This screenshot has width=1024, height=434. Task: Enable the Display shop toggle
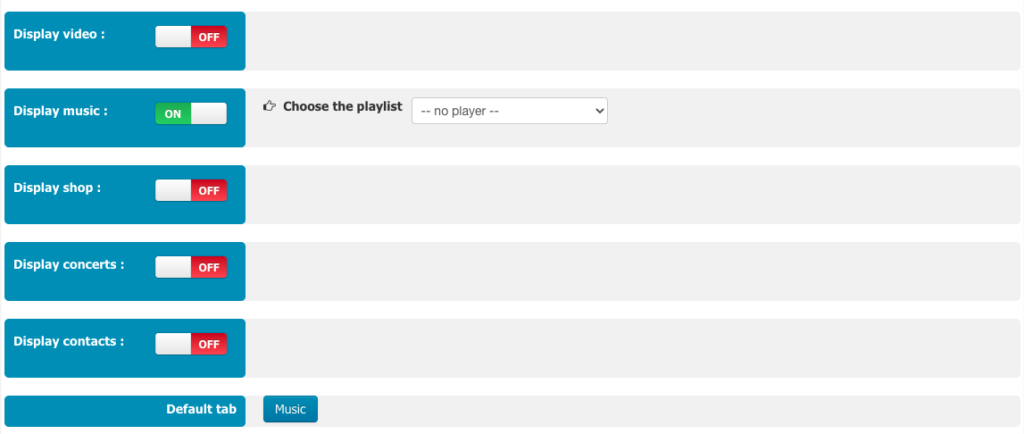pos(191,191)
